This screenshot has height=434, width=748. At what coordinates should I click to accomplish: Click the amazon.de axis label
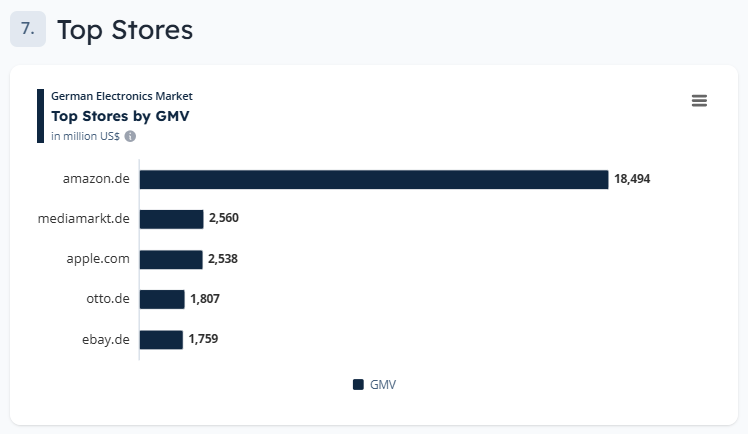click(x=96, y=179)
